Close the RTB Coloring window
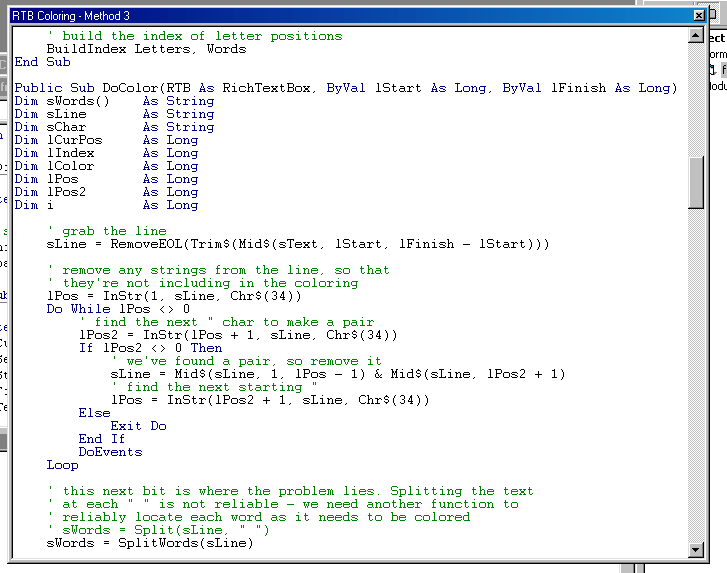 click(698, 16)
